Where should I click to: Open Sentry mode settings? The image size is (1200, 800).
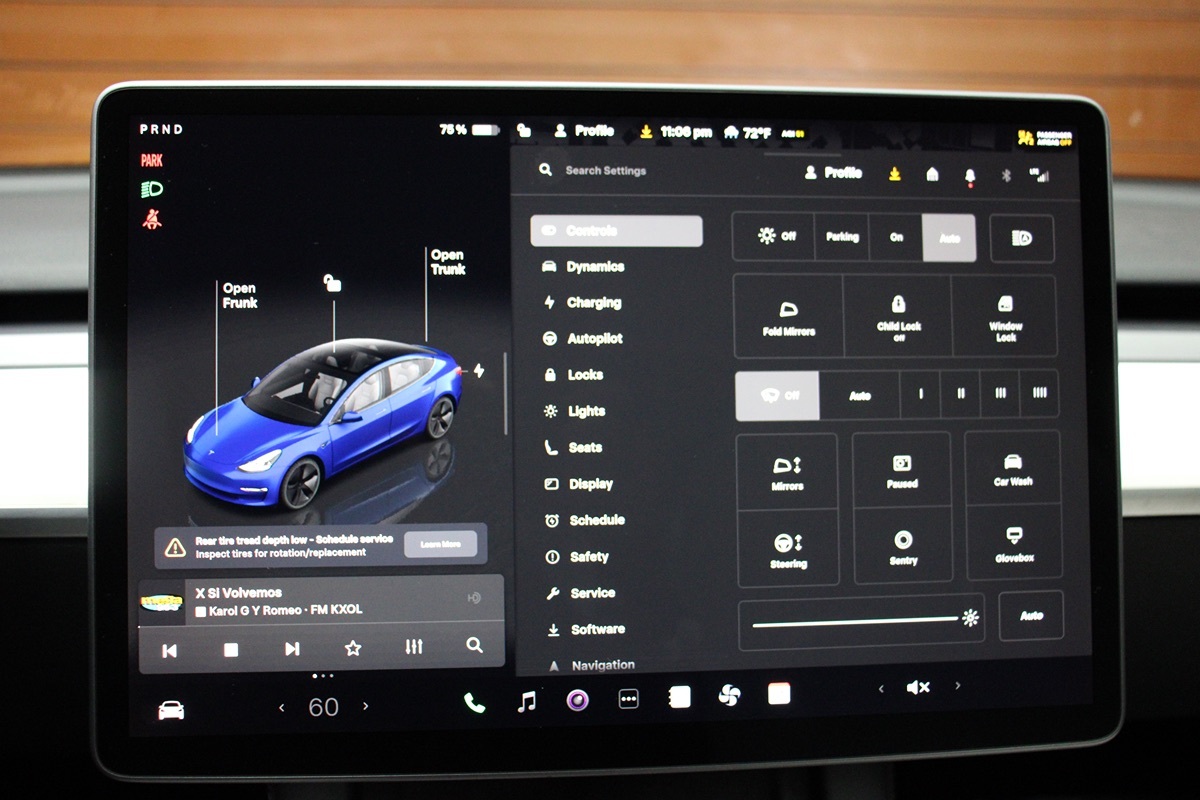pos(903,546)
